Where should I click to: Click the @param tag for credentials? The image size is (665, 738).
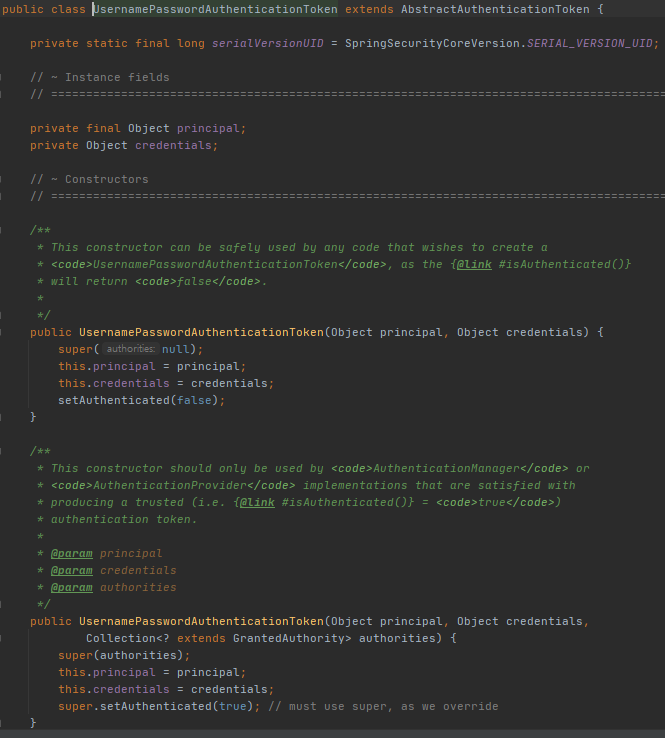click(x=72, y=570)
